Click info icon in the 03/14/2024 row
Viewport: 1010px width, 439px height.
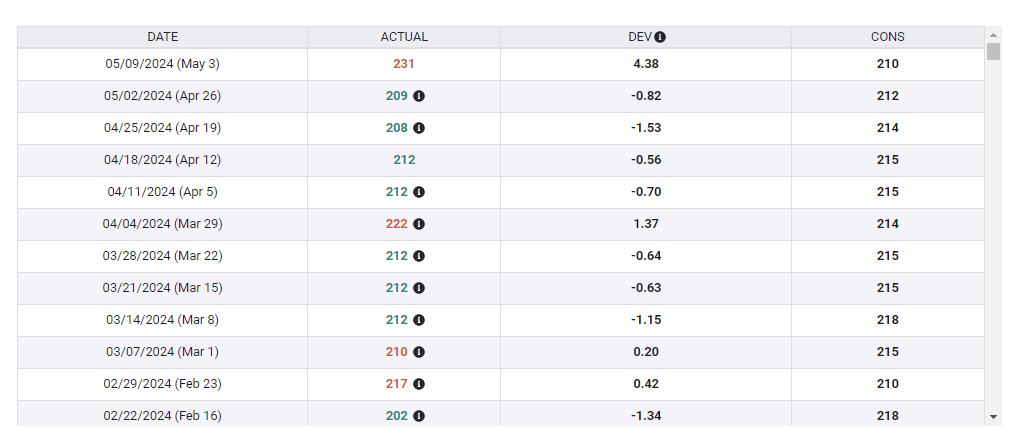click(x=419, y=320)
